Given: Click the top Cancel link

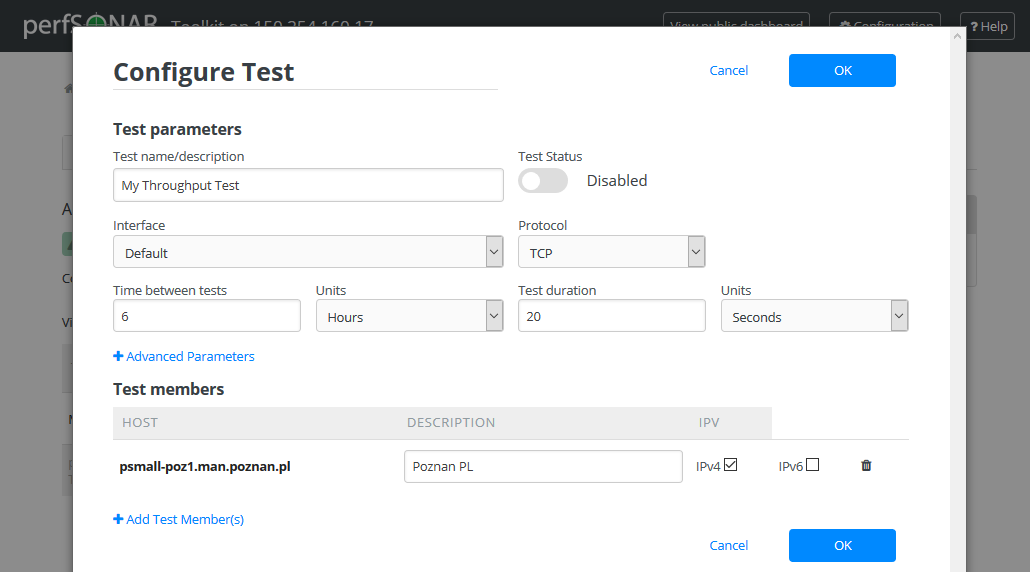Looking at the screenshot, I should (728, 70).
